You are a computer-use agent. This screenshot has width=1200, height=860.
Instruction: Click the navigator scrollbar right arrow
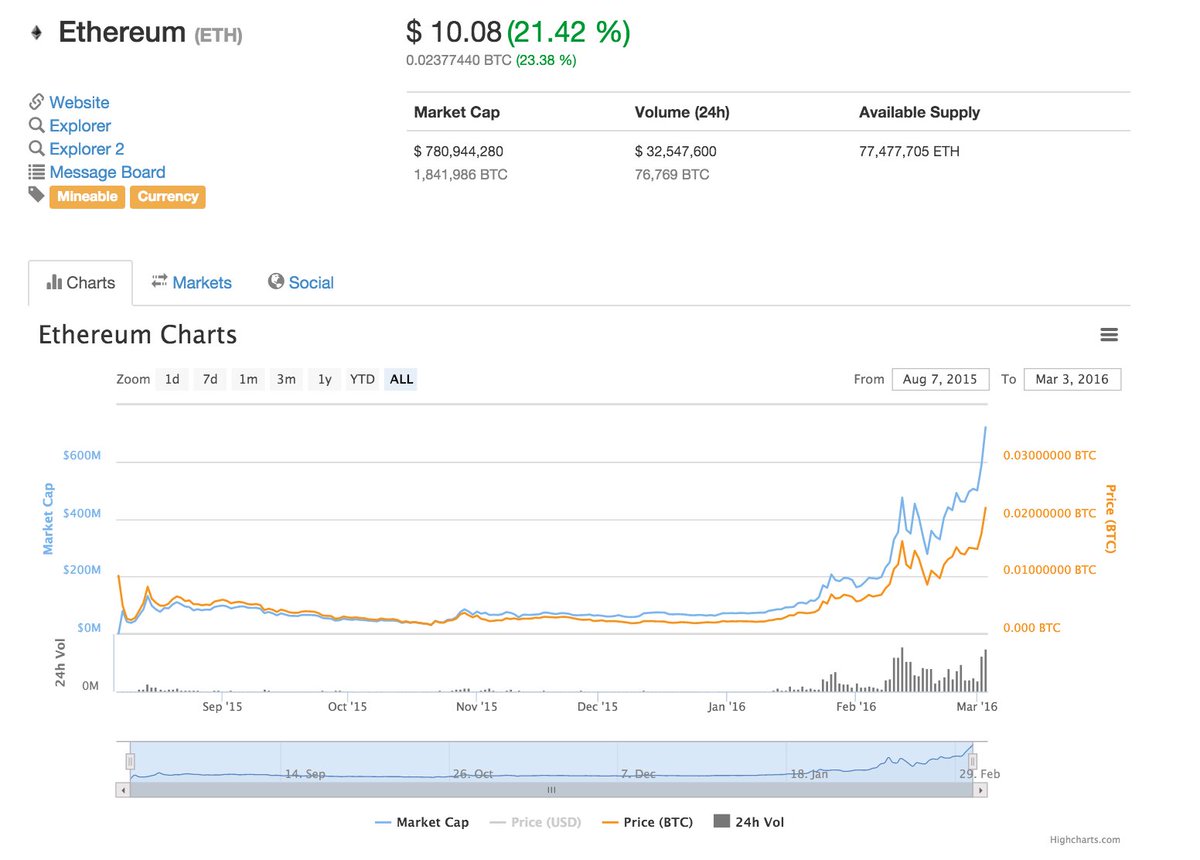click(981, 790)
